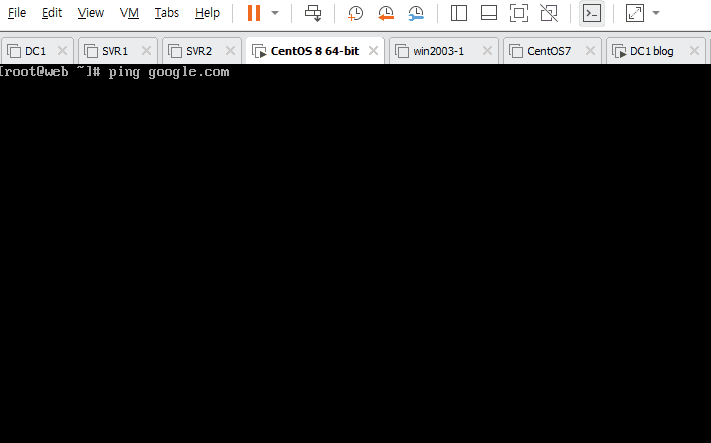
Task: Click the 'ping google.com' command text in the terminal
Action: 169,72
